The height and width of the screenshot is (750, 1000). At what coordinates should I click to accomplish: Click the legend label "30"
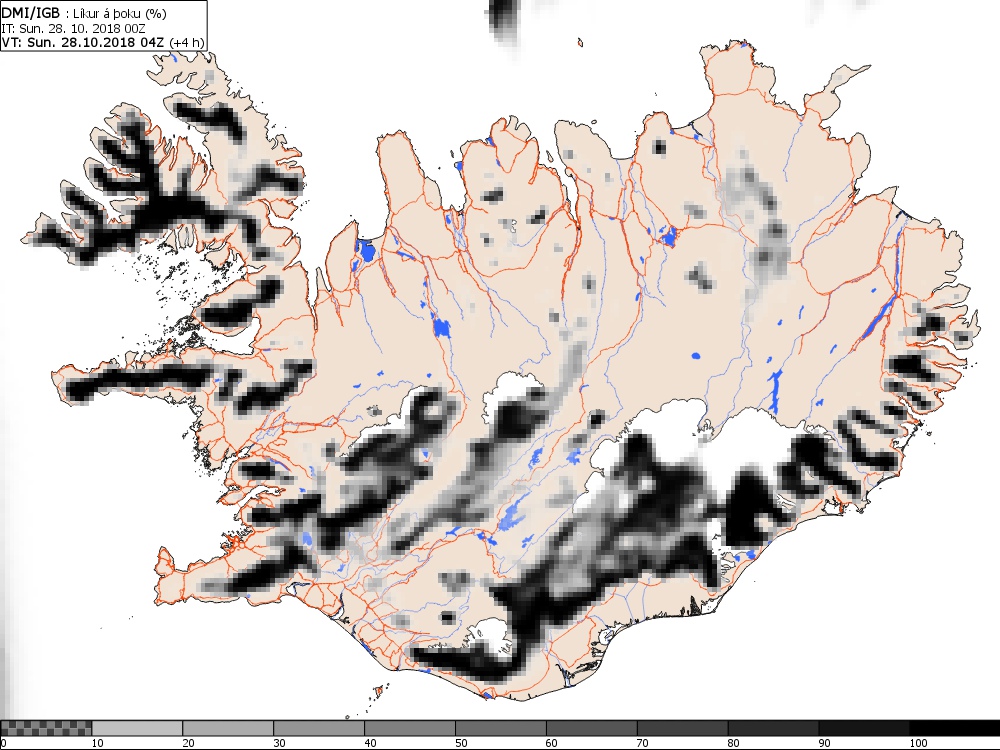(x=279, y=743)
